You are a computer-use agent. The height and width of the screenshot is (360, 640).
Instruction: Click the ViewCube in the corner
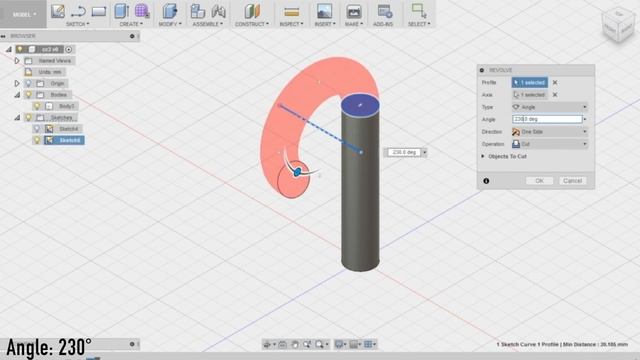click(x=618, y=24)
